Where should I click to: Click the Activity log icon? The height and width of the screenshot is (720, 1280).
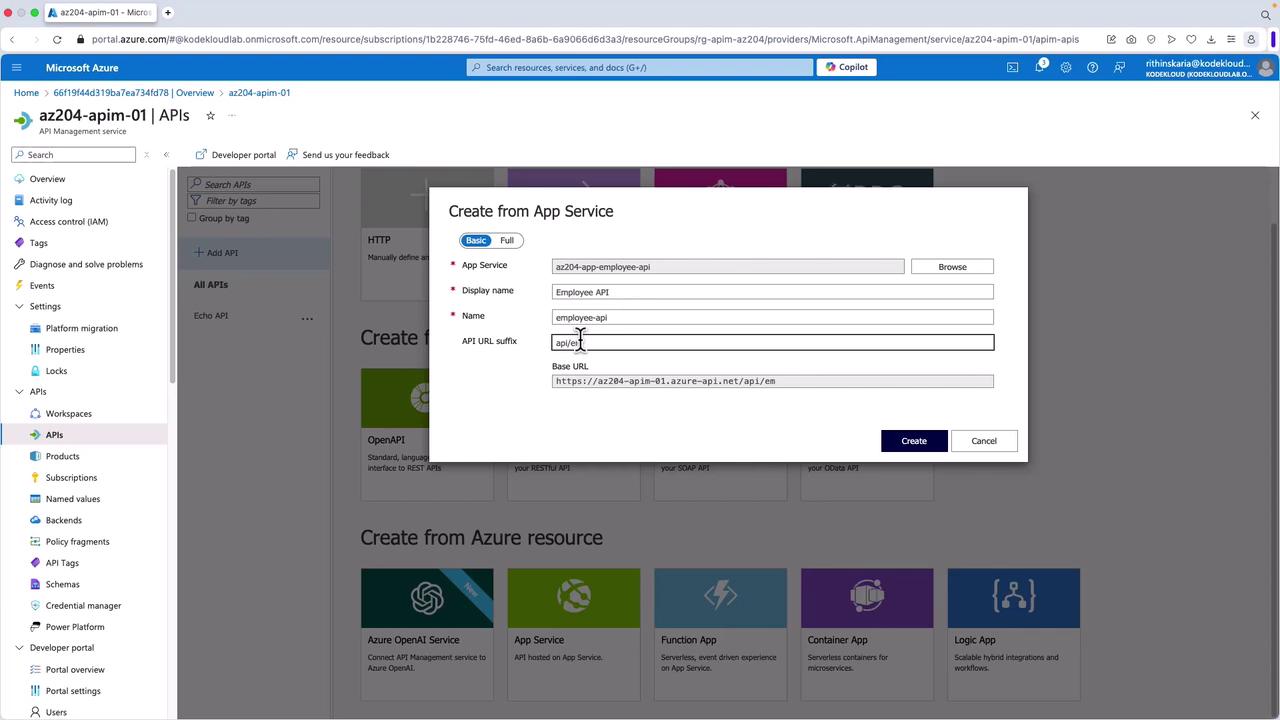[x=19, y=200]
